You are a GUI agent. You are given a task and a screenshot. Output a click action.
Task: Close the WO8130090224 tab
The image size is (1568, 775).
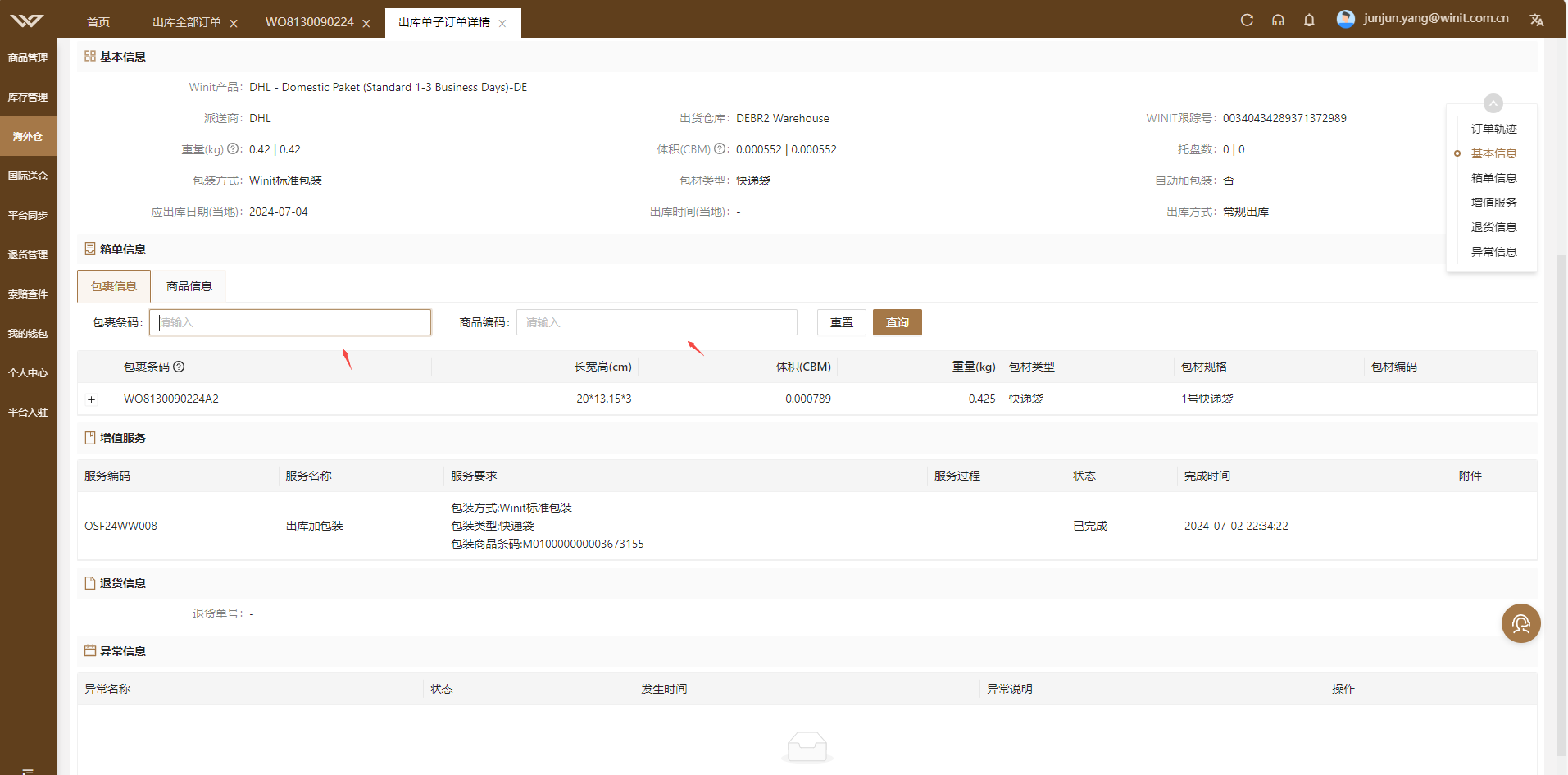pyautogui.click(x=366, y=23)
